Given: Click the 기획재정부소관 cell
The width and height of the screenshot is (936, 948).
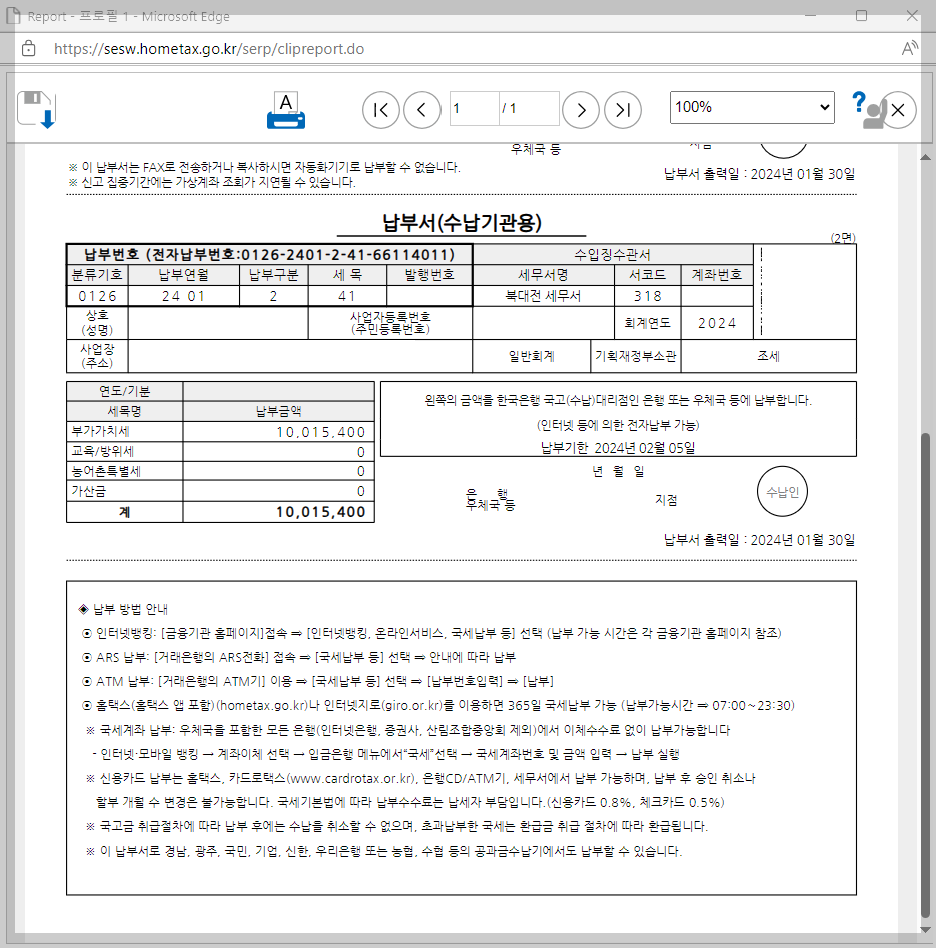Looking at the screenshot, I should click(635, 356).
